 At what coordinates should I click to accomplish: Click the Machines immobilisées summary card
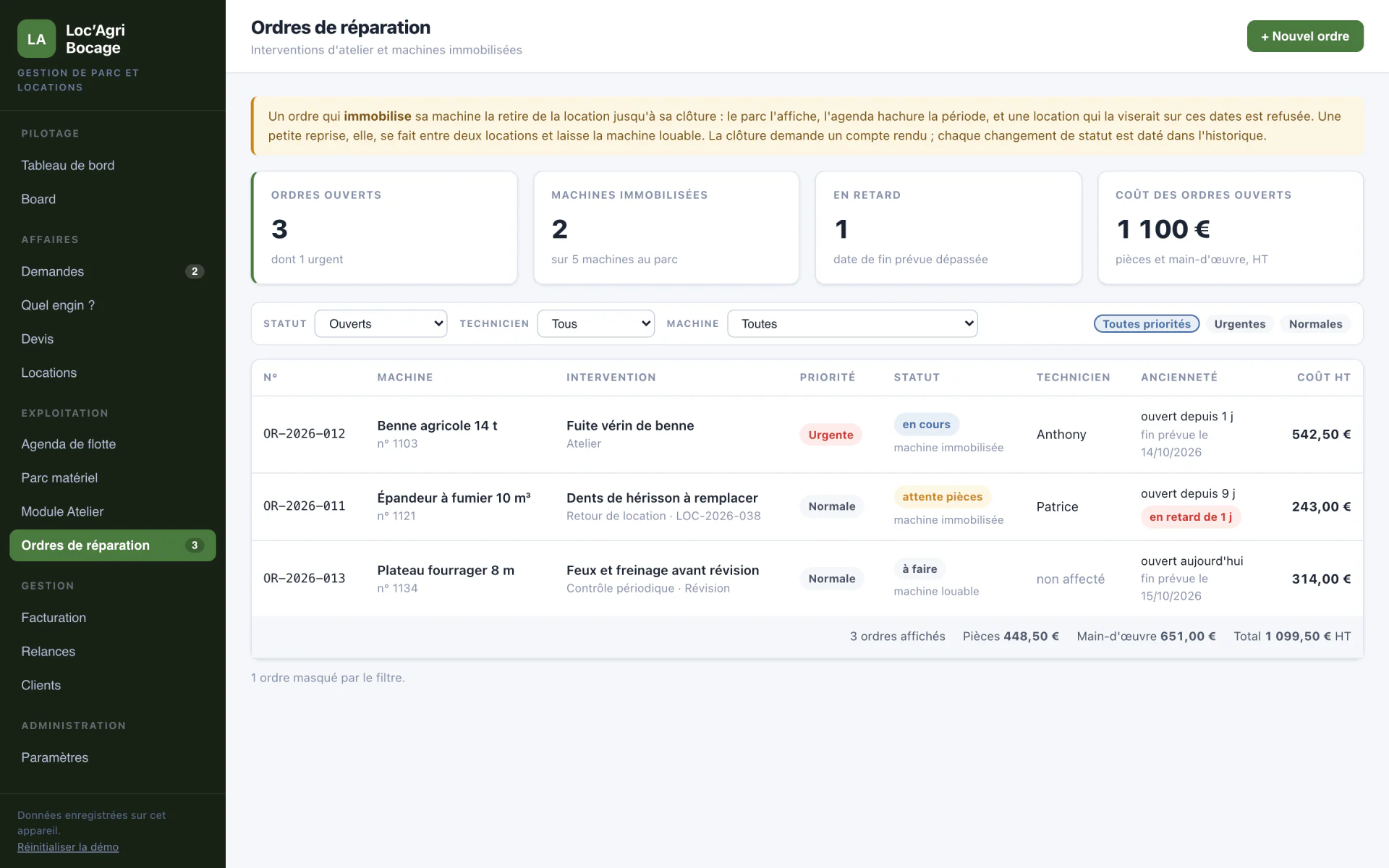tap(666, 227)
